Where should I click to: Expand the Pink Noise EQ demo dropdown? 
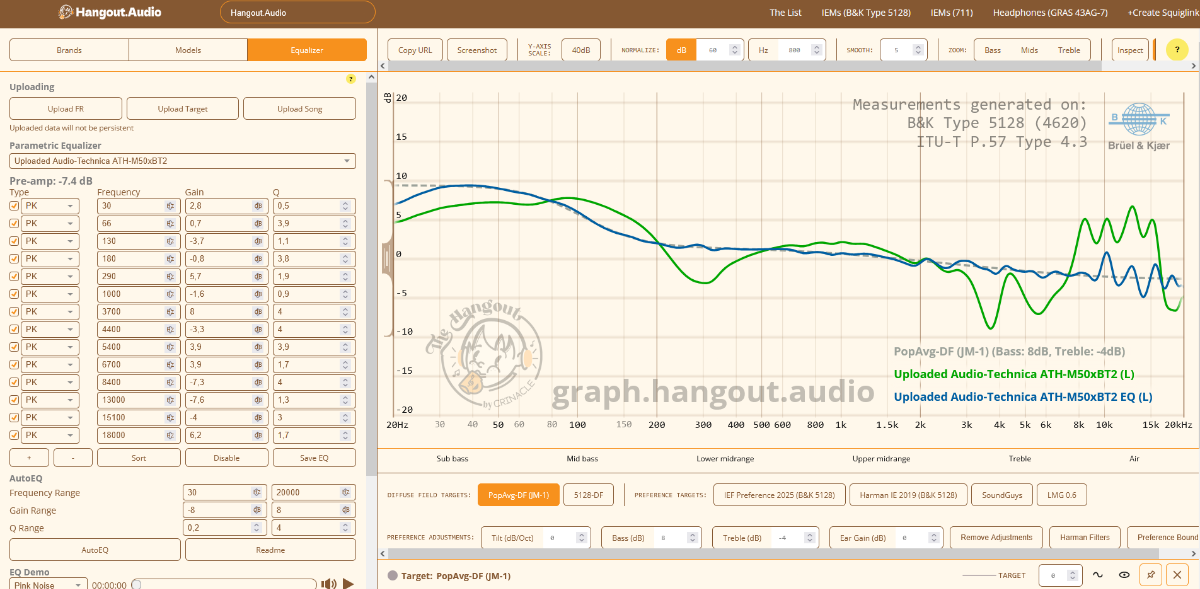(x=48, y=584)
